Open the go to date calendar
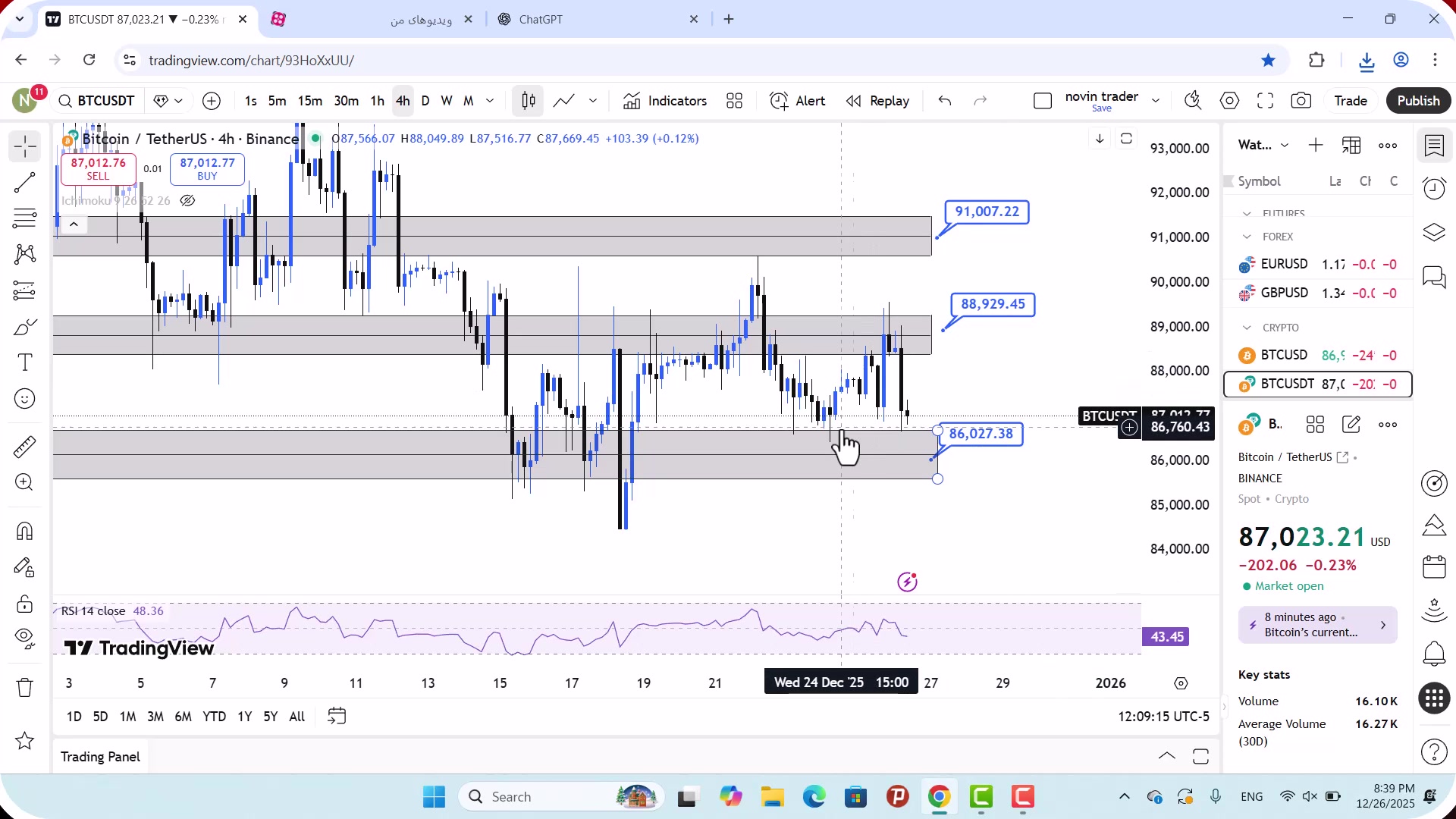This screenshot has height=819, width=1456. click(337, 717)
